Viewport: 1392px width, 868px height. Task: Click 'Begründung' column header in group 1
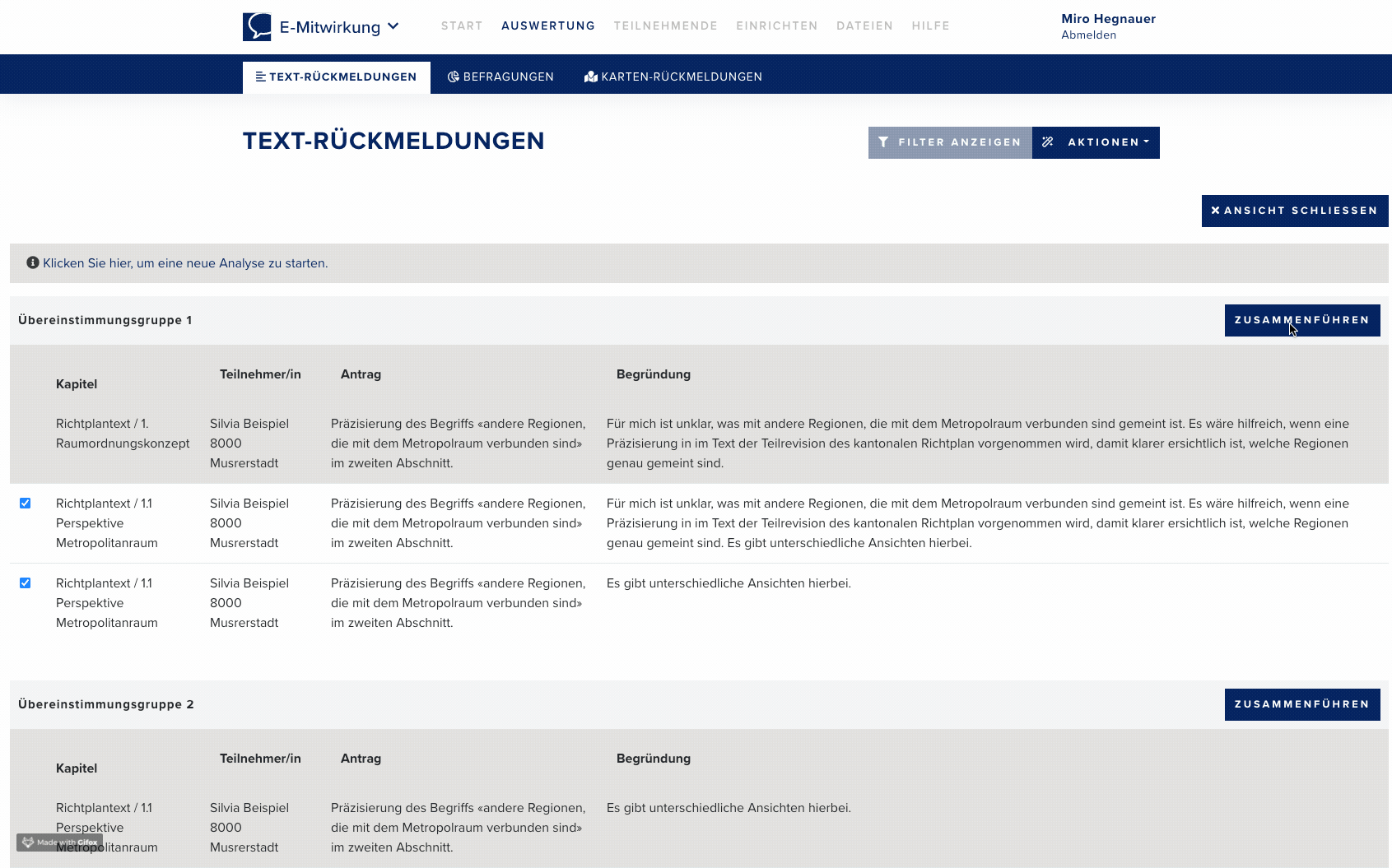(x=654, y=374)
